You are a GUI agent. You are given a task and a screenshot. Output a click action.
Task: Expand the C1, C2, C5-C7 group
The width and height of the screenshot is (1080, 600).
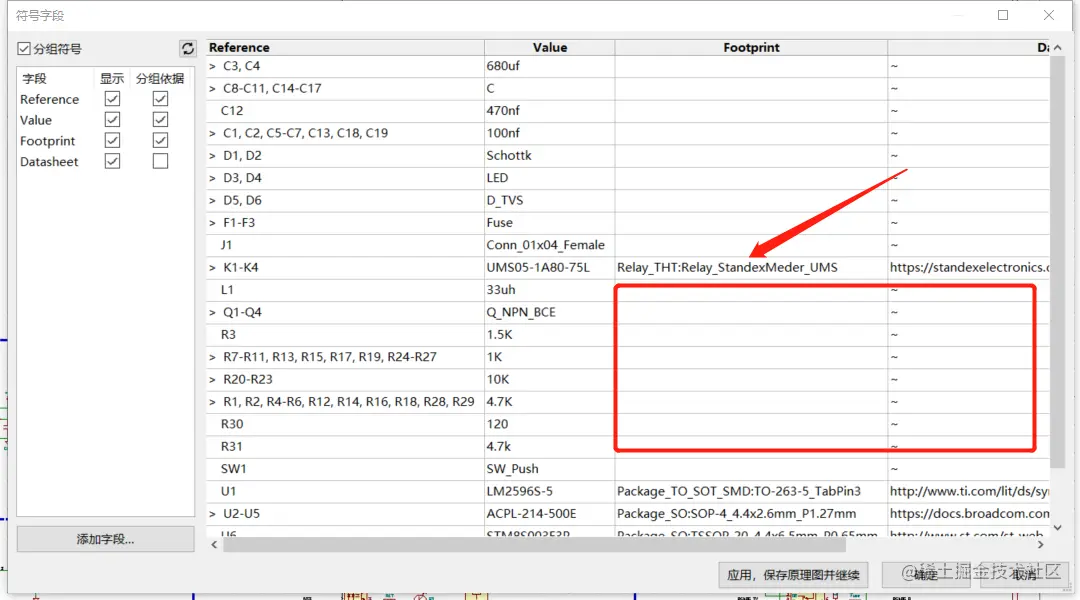pos(212,133)
